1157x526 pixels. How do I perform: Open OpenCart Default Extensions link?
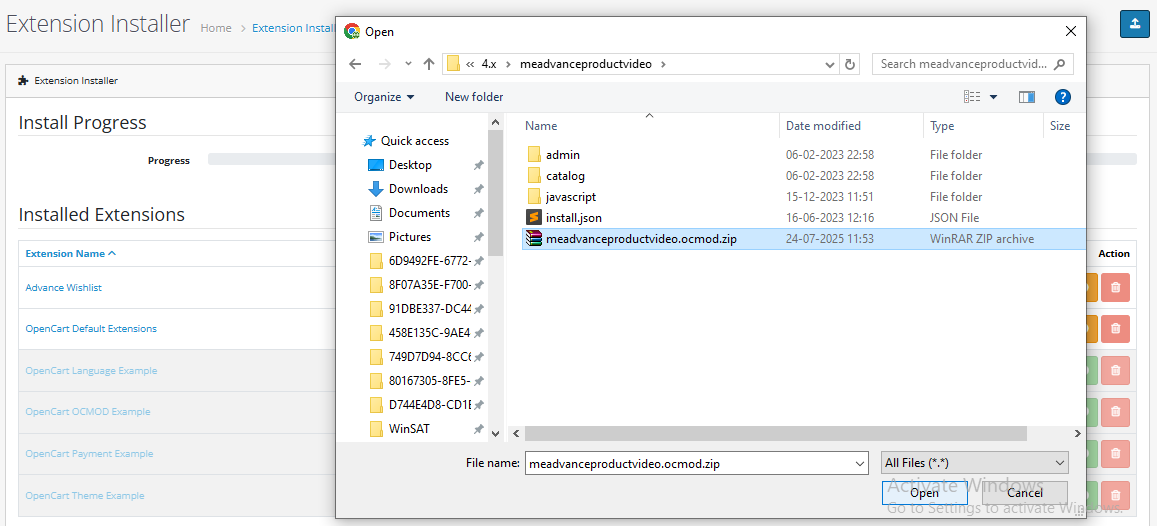(91, 329)
